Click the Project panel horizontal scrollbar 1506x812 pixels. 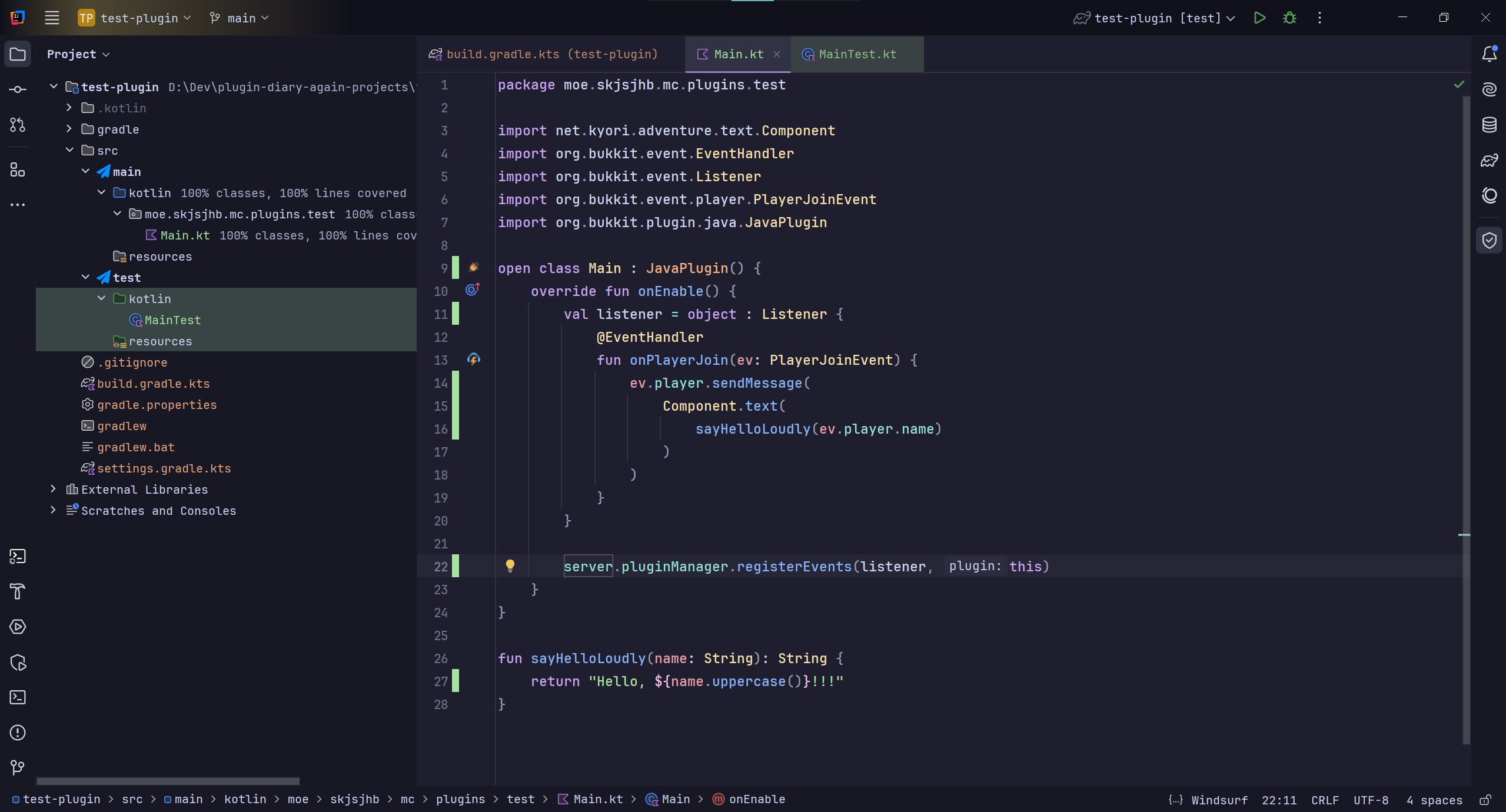(x=168, y=781)
